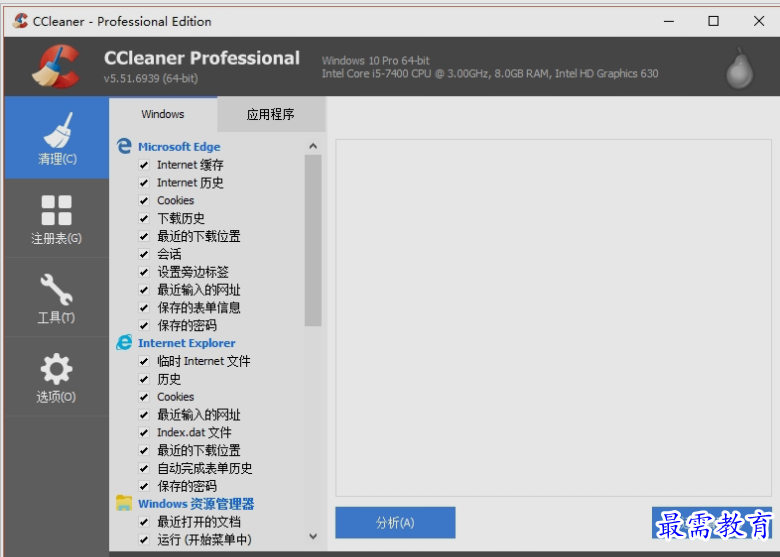Minimize the CCleaner window
Image resolution: width=780 pixels, height=557 pixels.
[x=669, y=21]
